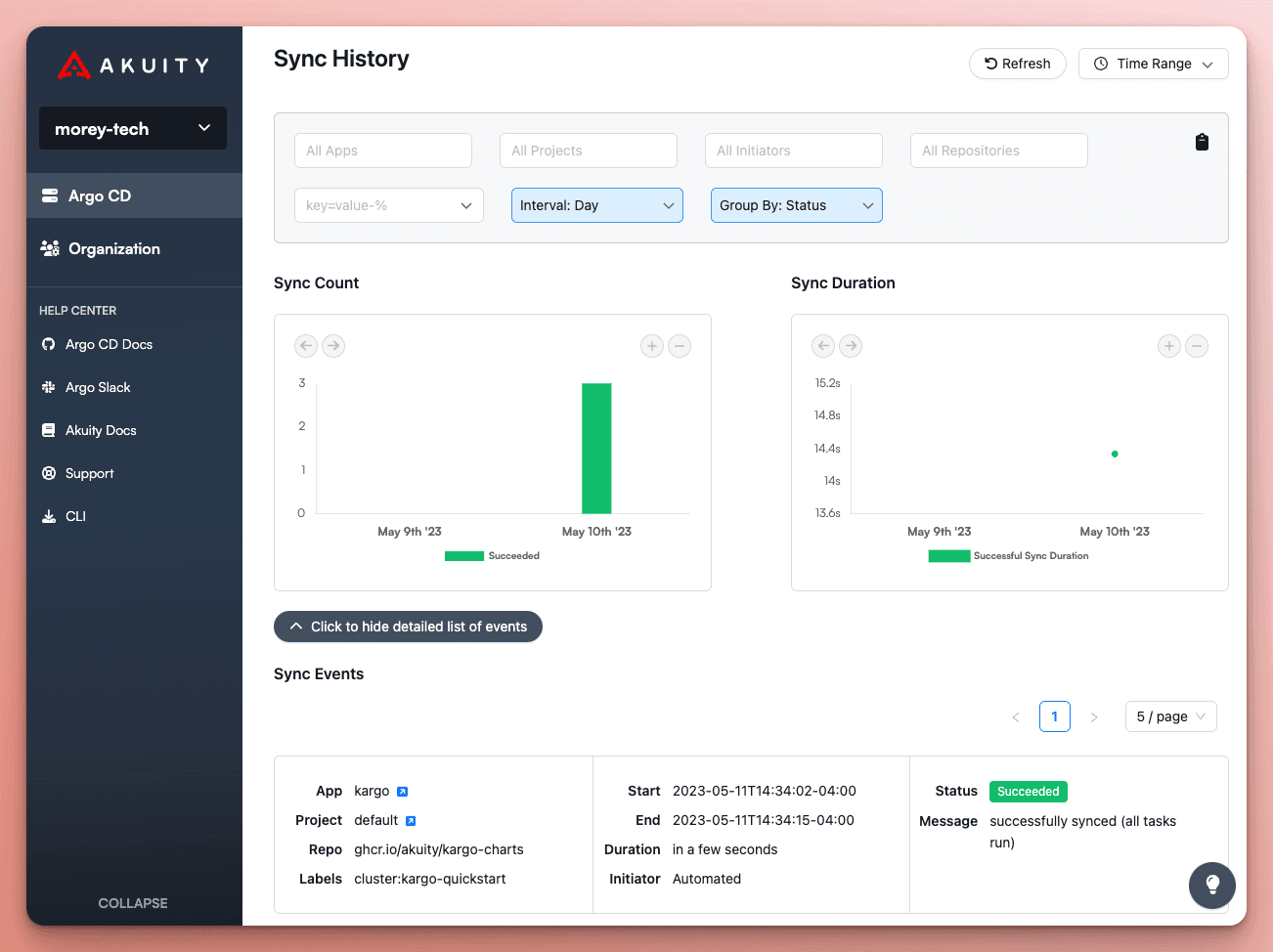Open the 5 / page size selector

coord(1170,716)
